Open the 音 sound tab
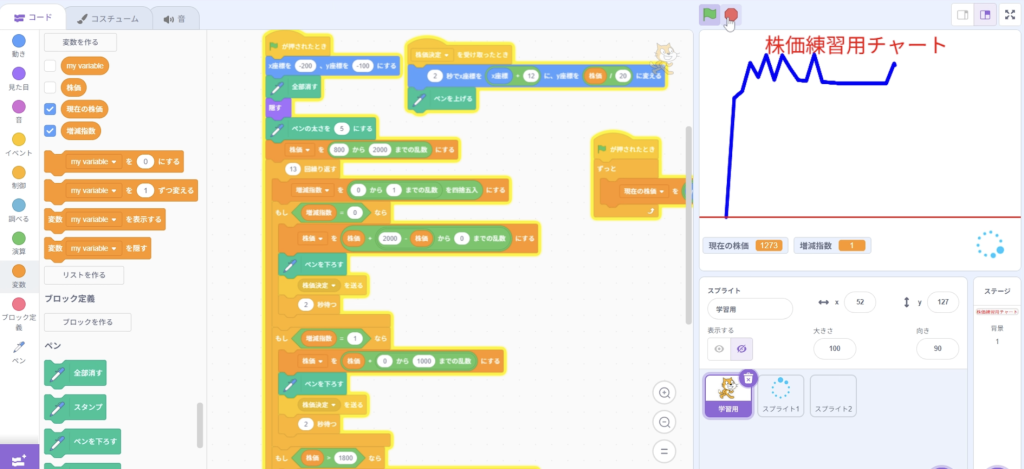This screenshot has width=1024, height=469. [x=176, y=18]
